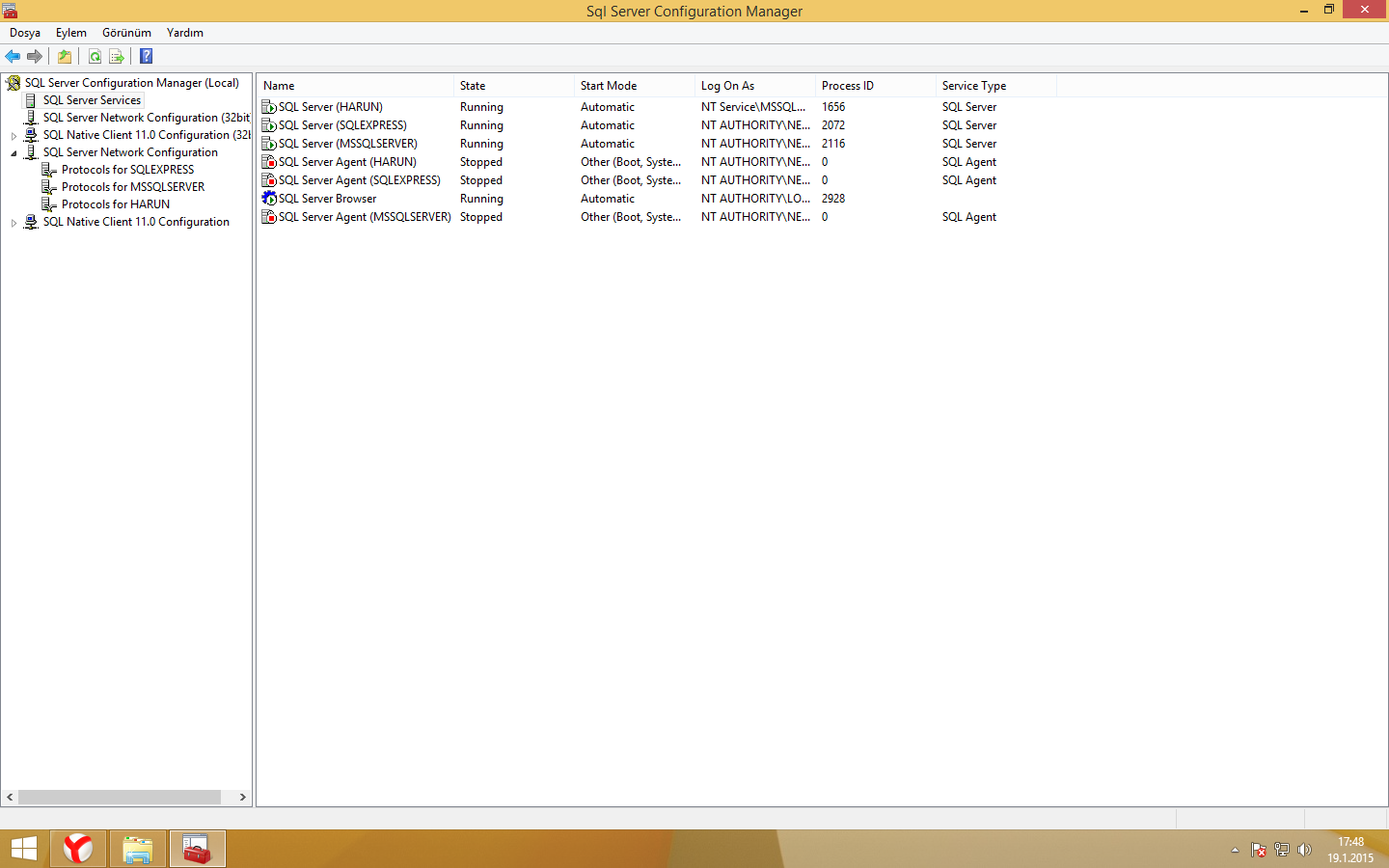The height and width of the screenshot is (868, 1389).
Task: Click the taskbar clock showing 17:48
Action: point(1350,842)
